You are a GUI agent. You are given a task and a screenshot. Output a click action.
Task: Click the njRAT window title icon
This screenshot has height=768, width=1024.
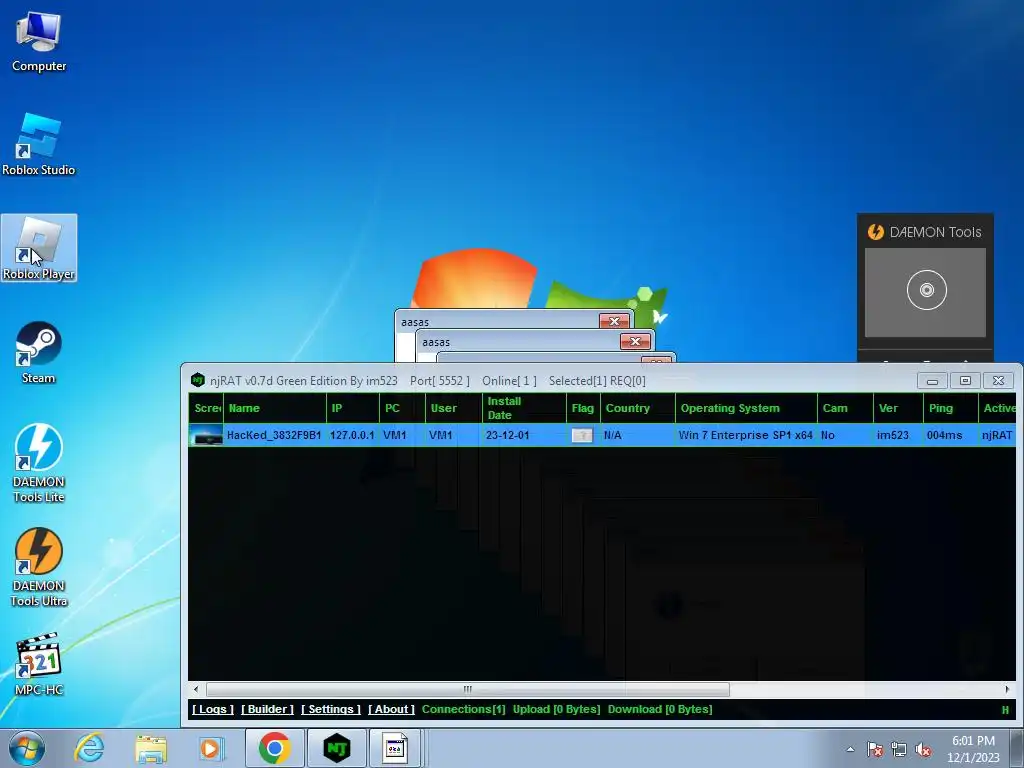[197, 380]
